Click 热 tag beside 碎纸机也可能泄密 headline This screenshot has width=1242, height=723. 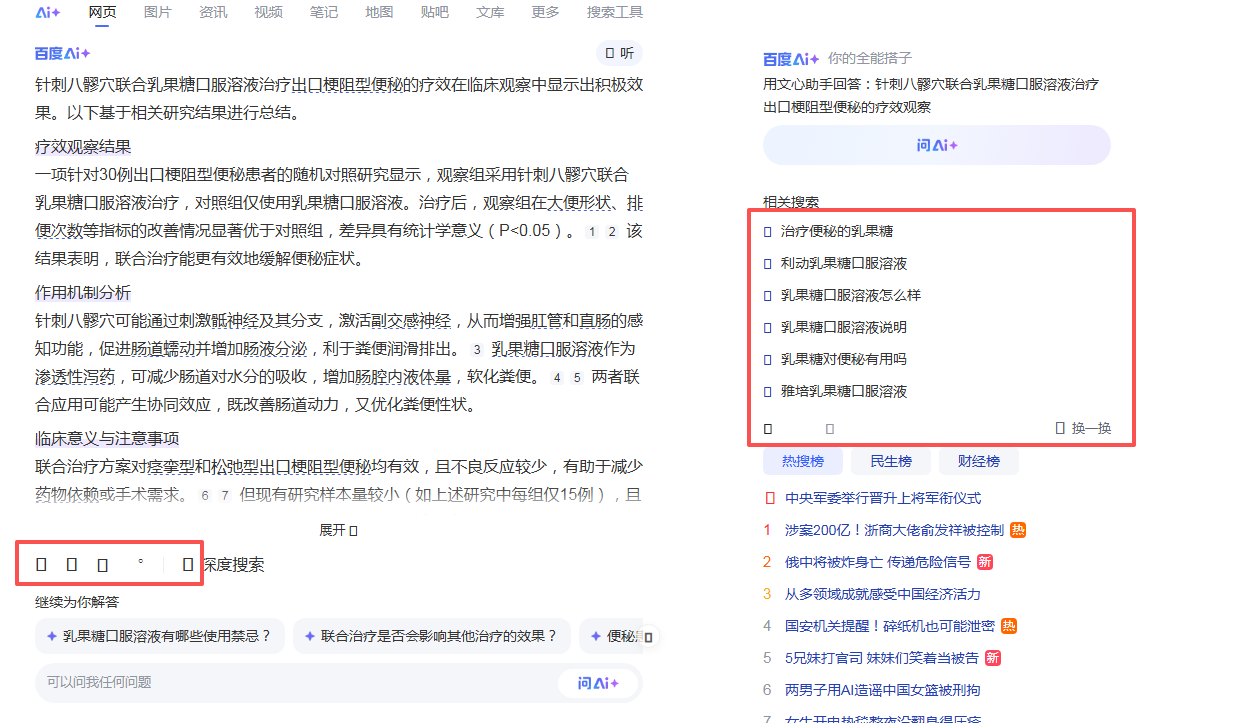coord(1009,626)
